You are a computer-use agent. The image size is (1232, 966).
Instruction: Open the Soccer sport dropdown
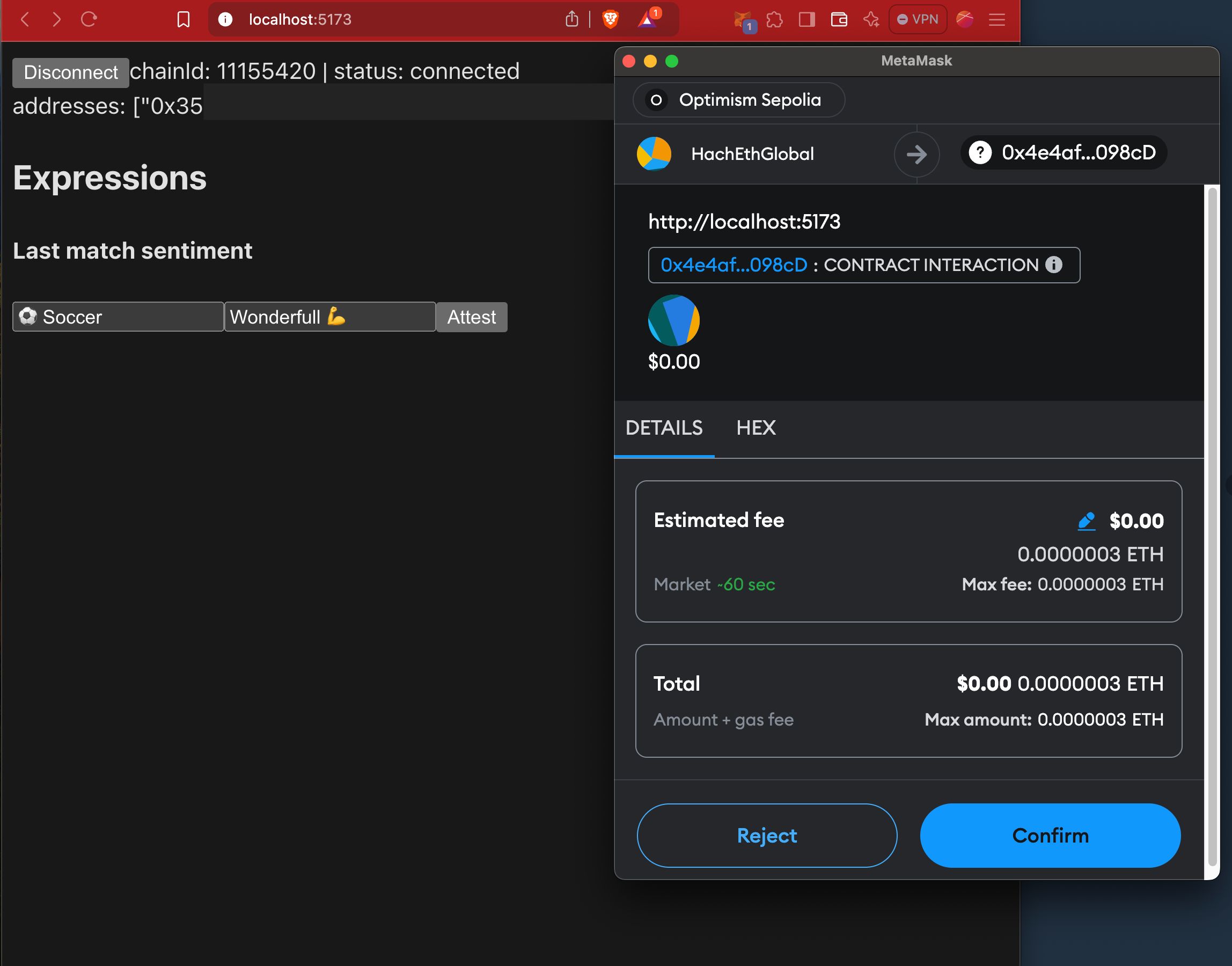pyautogui.click(x=118, y=317)
